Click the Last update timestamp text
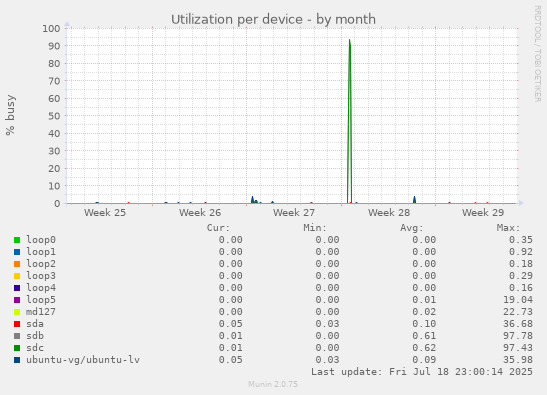This screenshot has height=395, width=547. click(422, 372)
